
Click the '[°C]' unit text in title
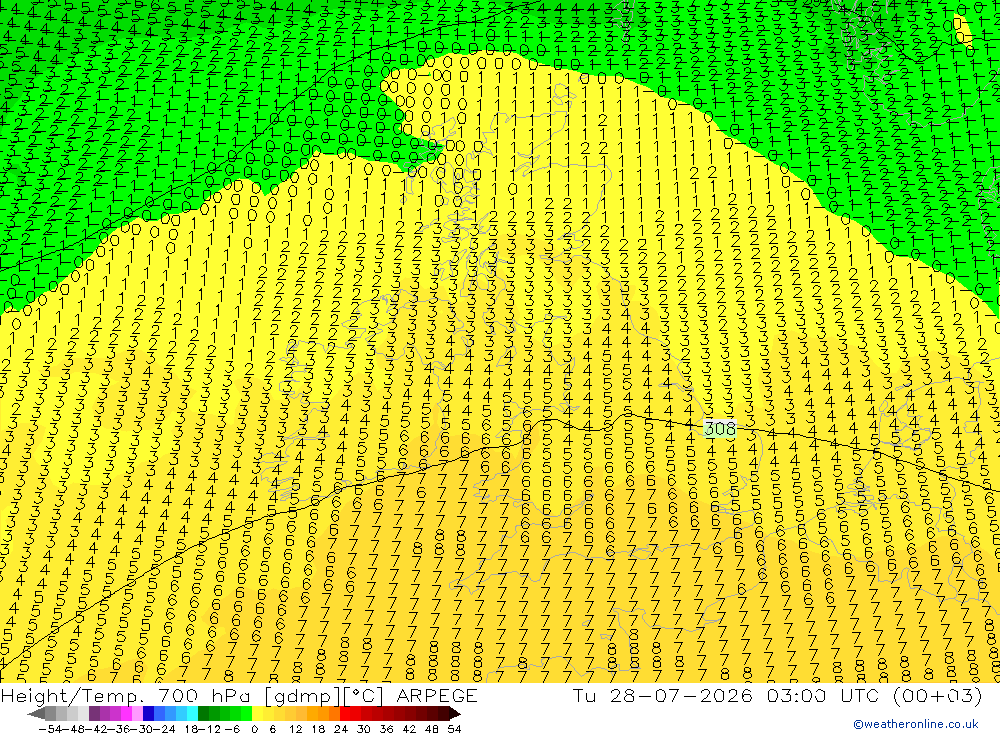click(x=364, y=696)
